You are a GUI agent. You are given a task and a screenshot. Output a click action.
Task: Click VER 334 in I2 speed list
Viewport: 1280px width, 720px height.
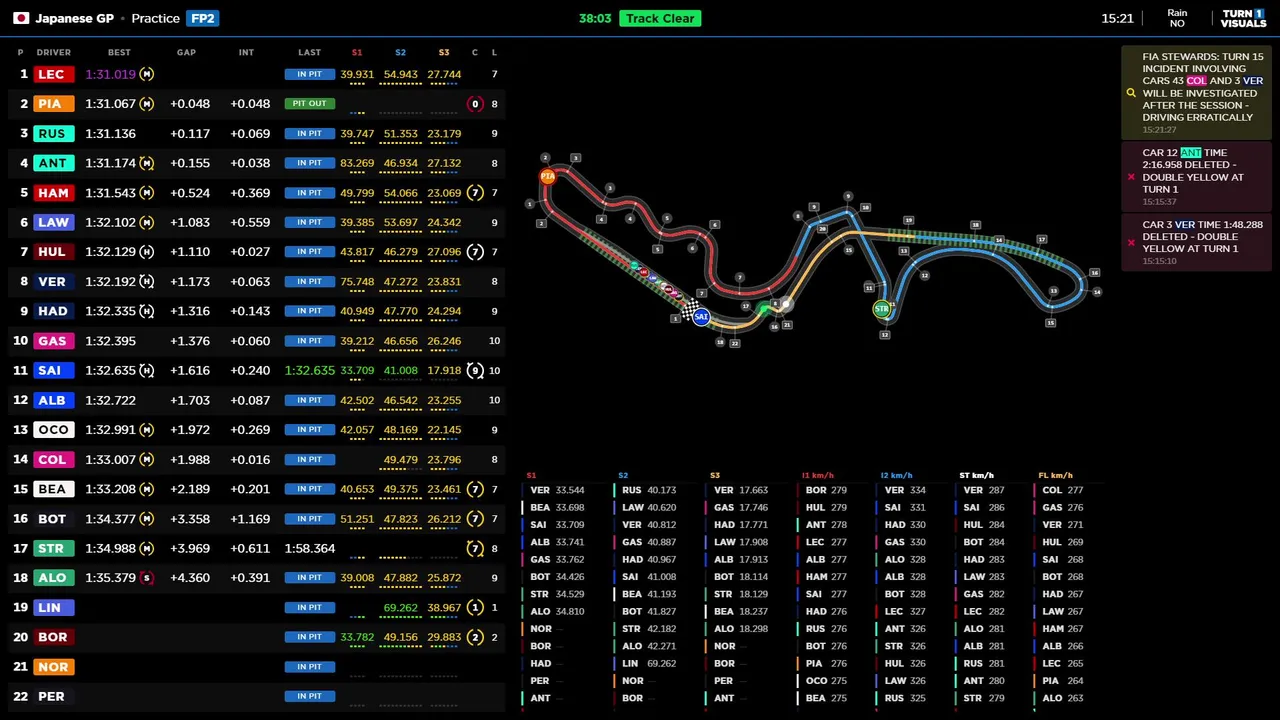(904, 490)
